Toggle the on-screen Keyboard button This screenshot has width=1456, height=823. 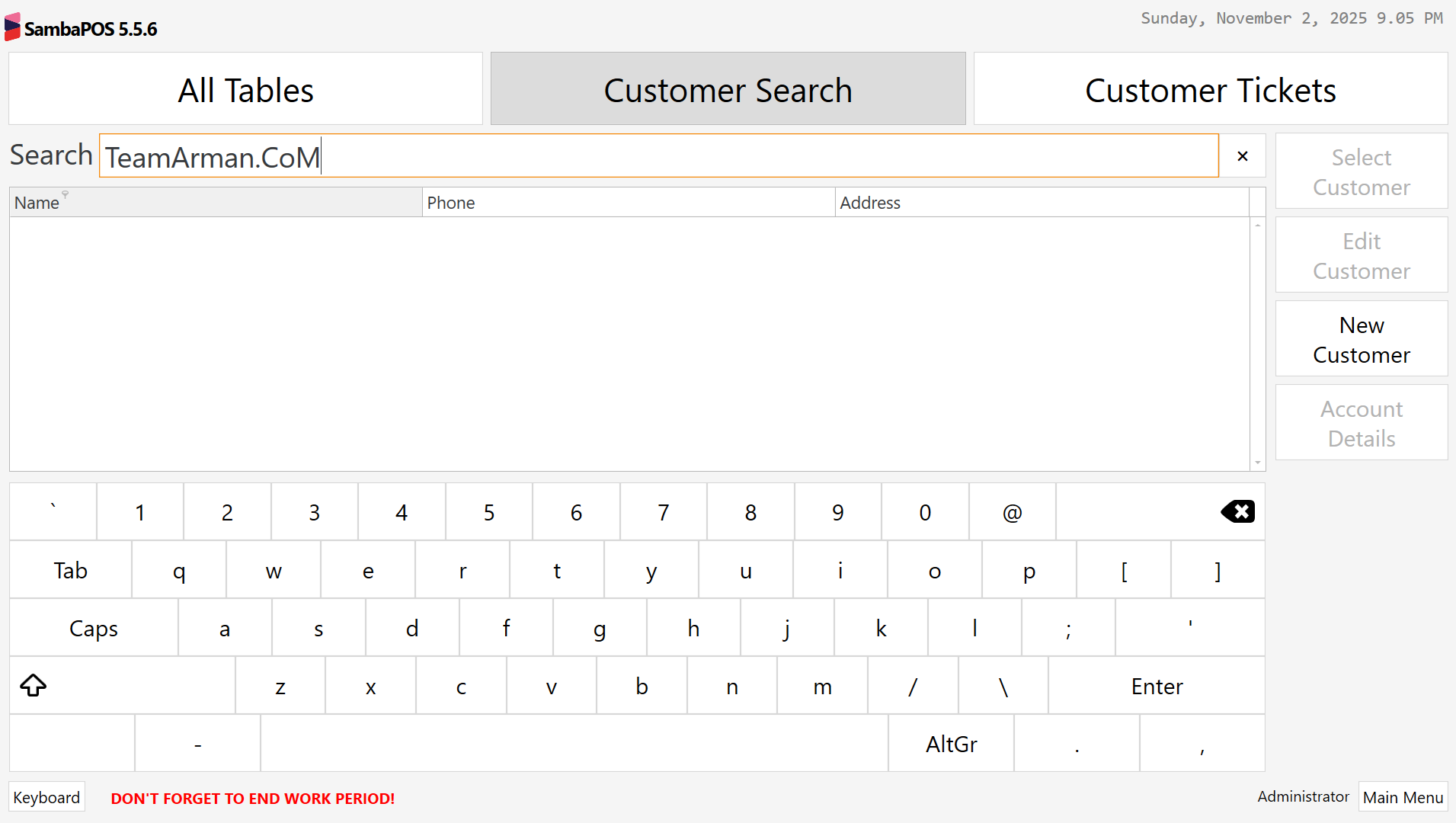(46, 797)
